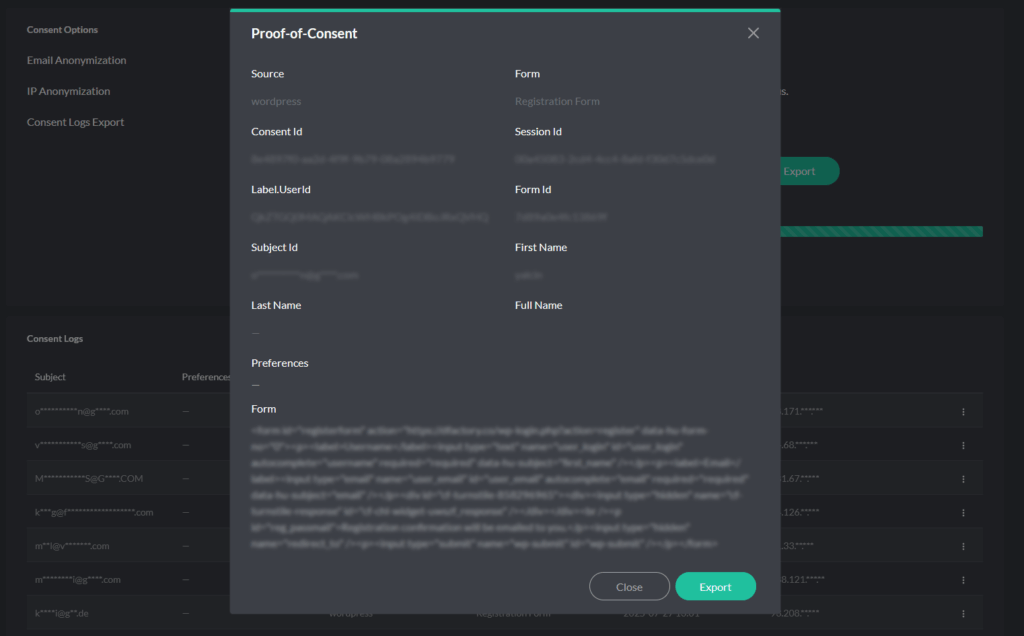Click the Subject column header
Viewport: 1024px width, 636px height.
coord(50,377)
